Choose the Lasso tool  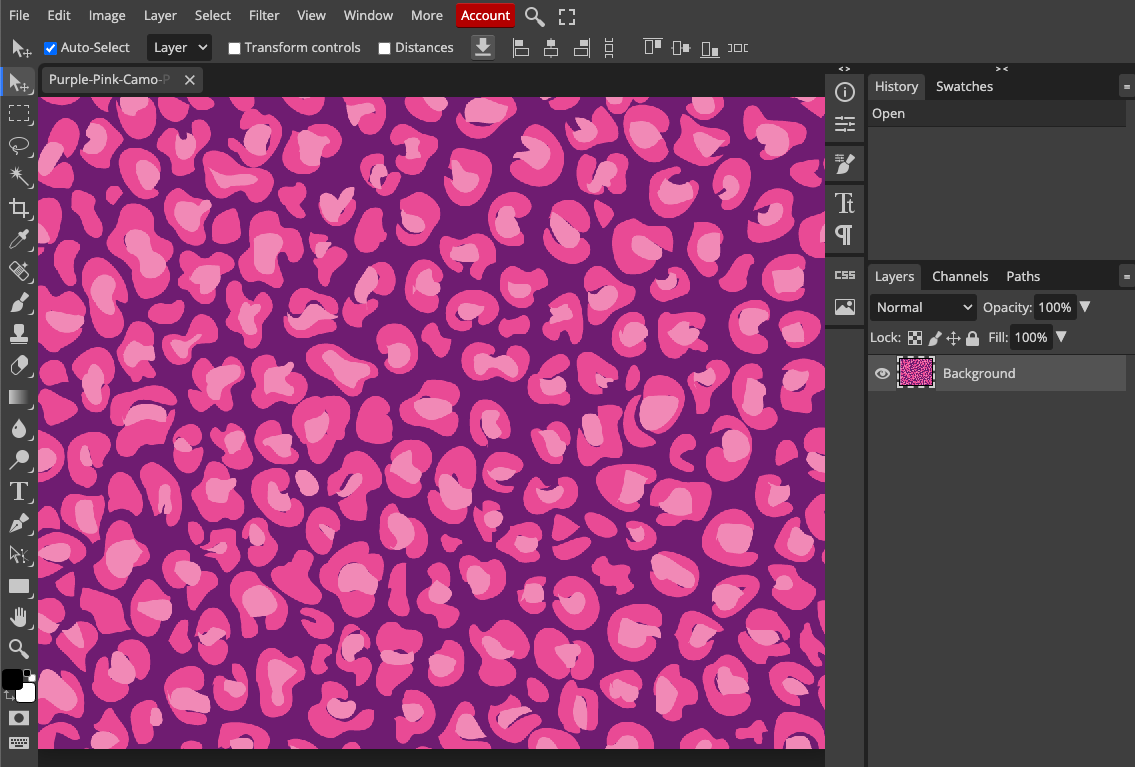19,145
